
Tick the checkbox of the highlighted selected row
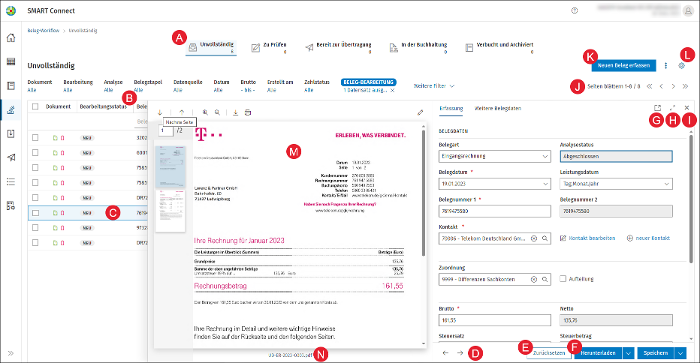point(35,213)
